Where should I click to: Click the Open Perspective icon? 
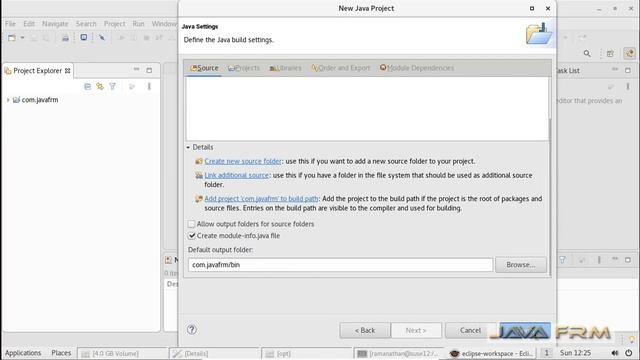click(610, 53)
